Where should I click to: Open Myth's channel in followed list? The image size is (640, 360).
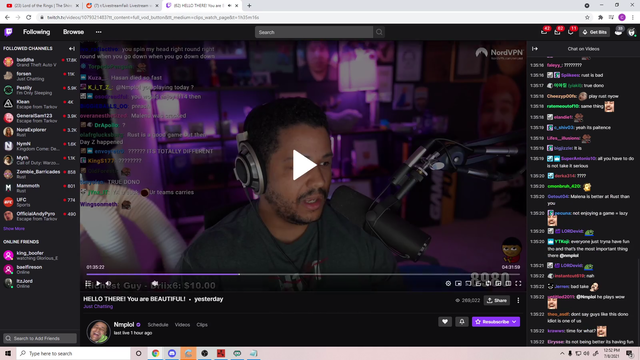click(40, 160)
